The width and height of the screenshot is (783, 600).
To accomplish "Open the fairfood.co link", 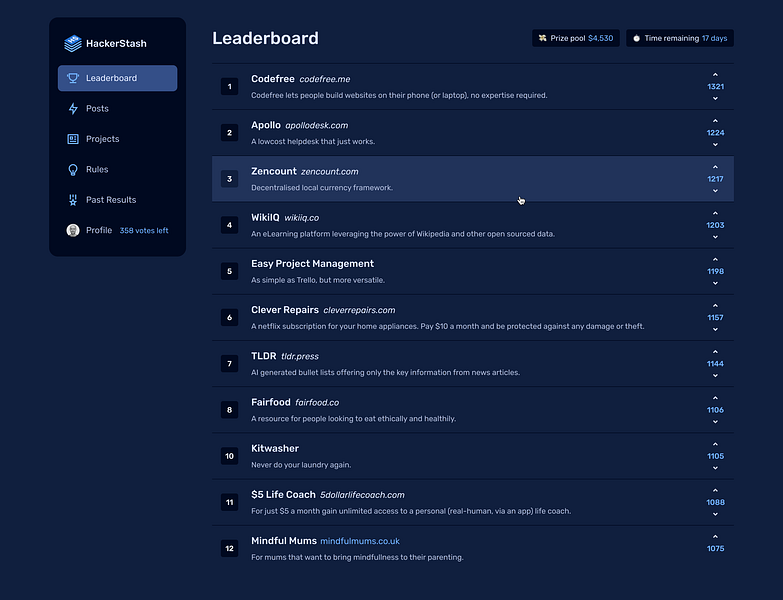I will click(x=317, y=403).
